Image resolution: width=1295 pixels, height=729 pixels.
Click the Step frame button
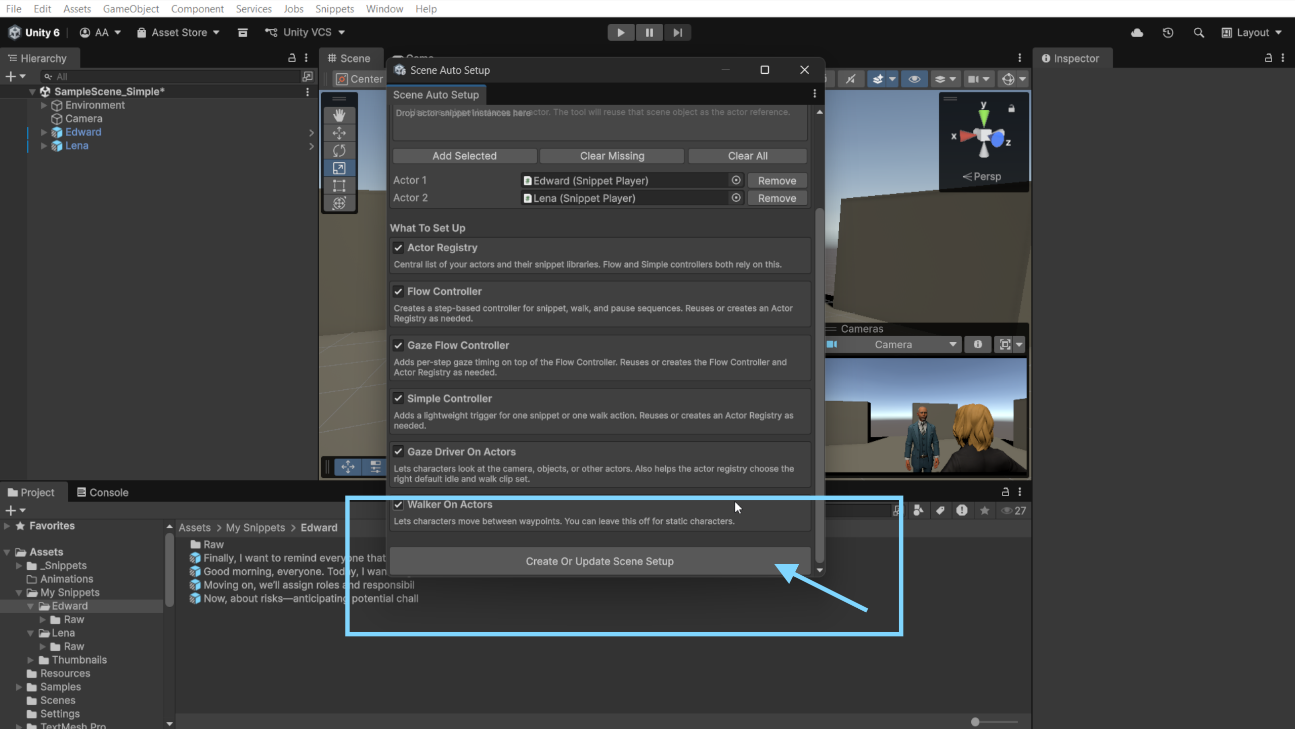(x=677, y=32)
